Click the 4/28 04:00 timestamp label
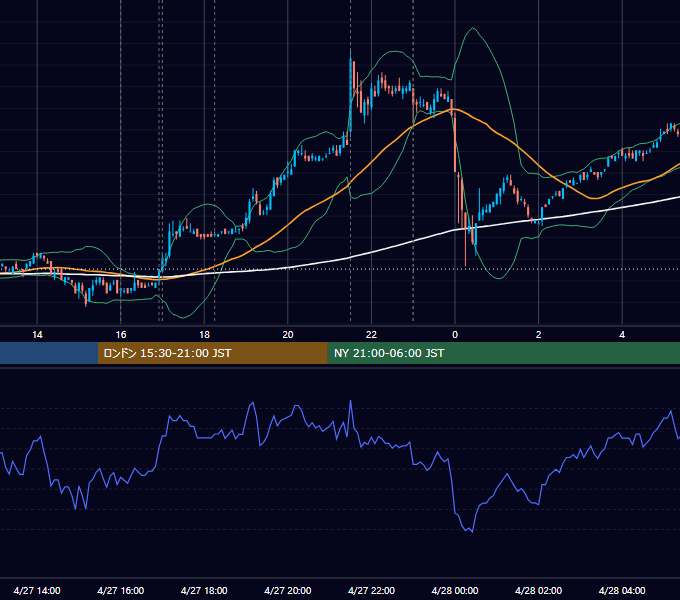 622,590
